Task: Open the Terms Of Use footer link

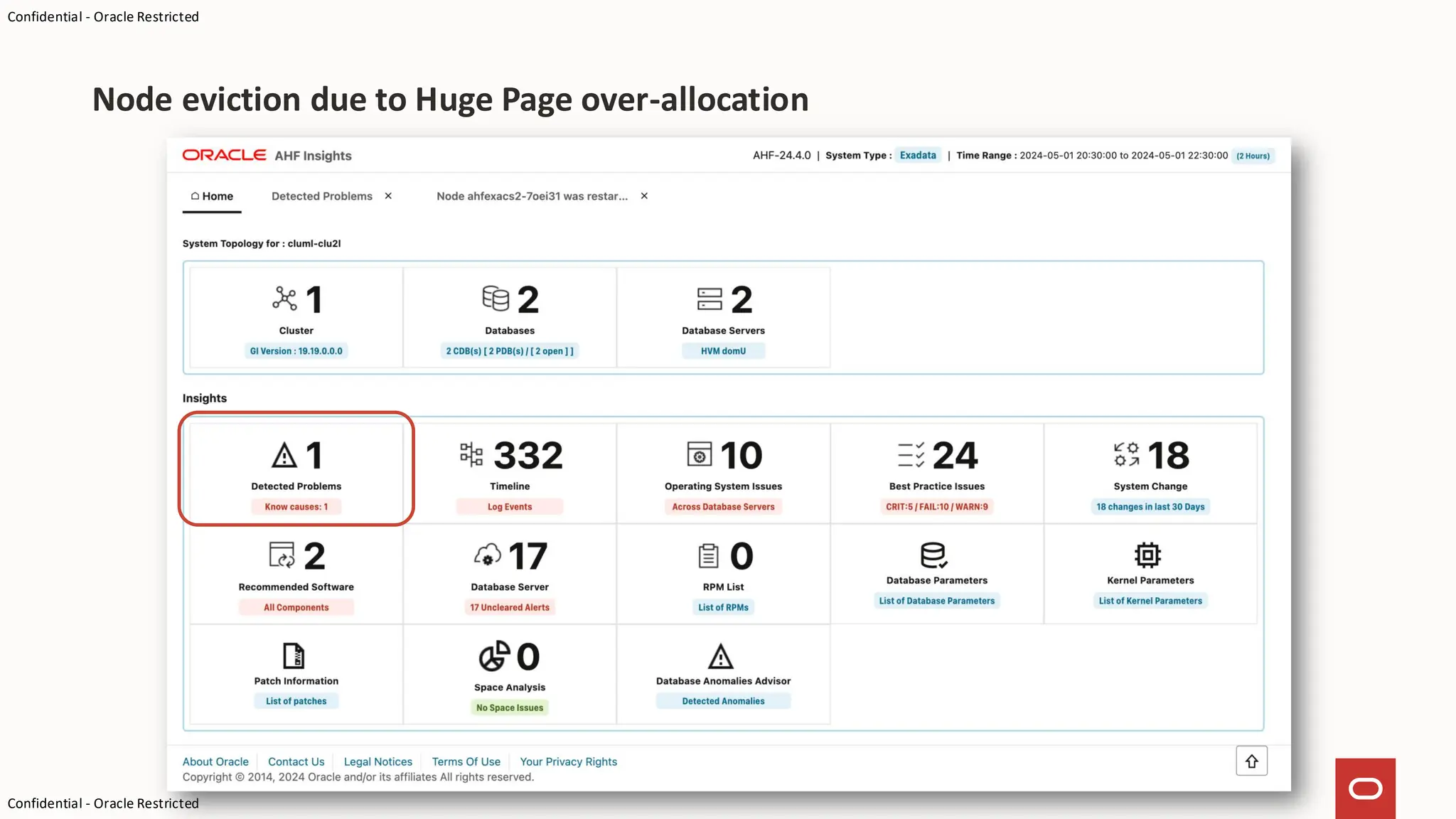Action: click(466, 761)
